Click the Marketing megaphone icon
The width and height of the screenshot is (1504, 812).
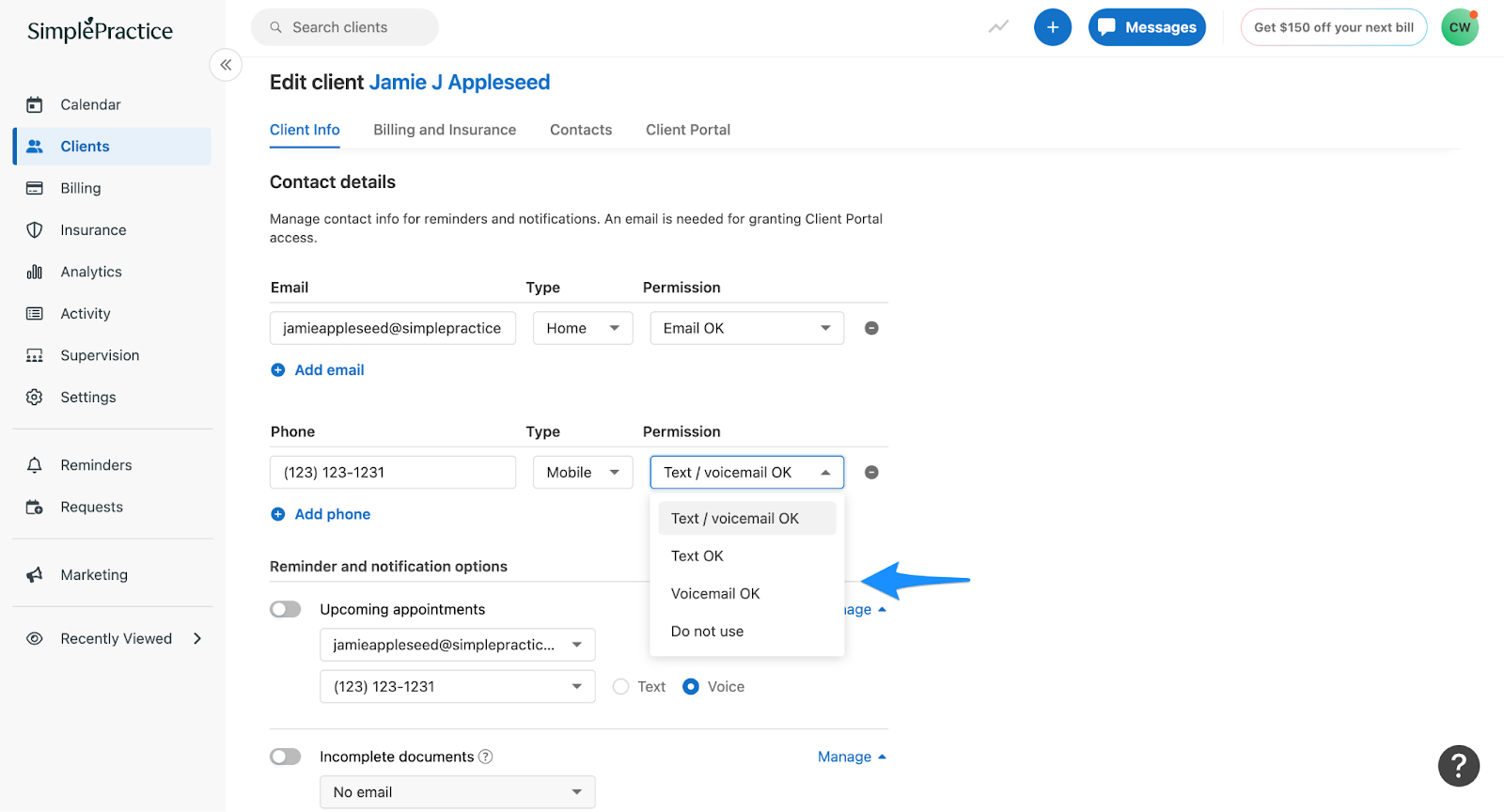(35, 575)
